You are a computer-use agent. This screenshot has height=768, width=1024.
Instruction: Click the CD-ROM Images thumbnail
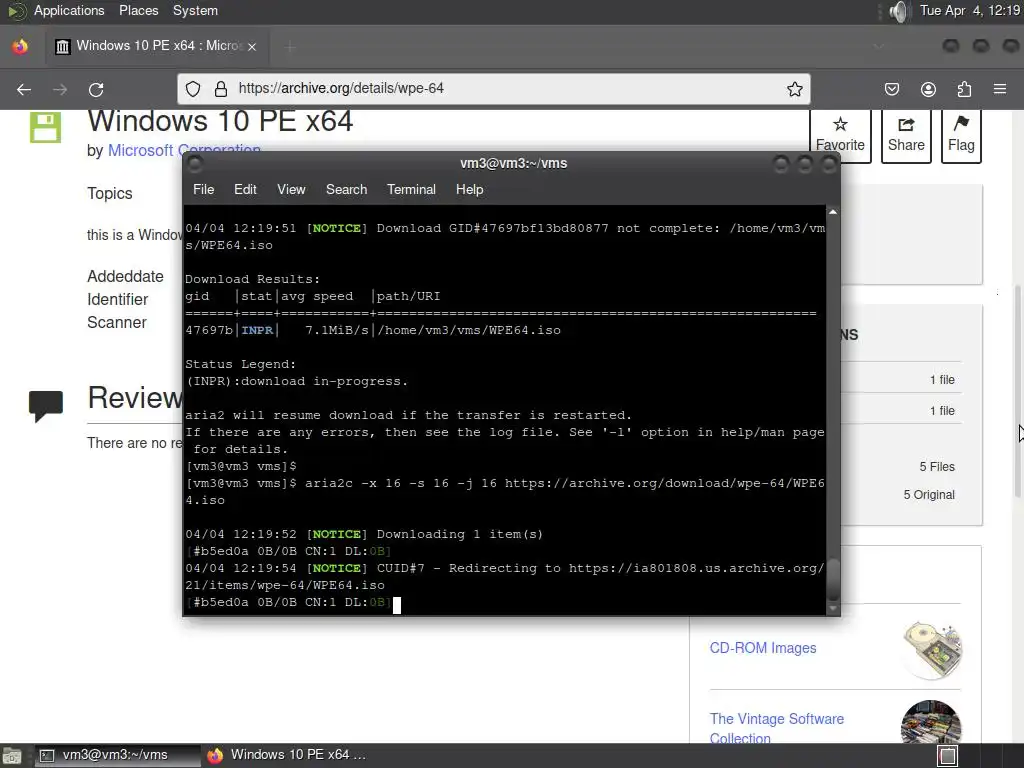click(931, 649)
